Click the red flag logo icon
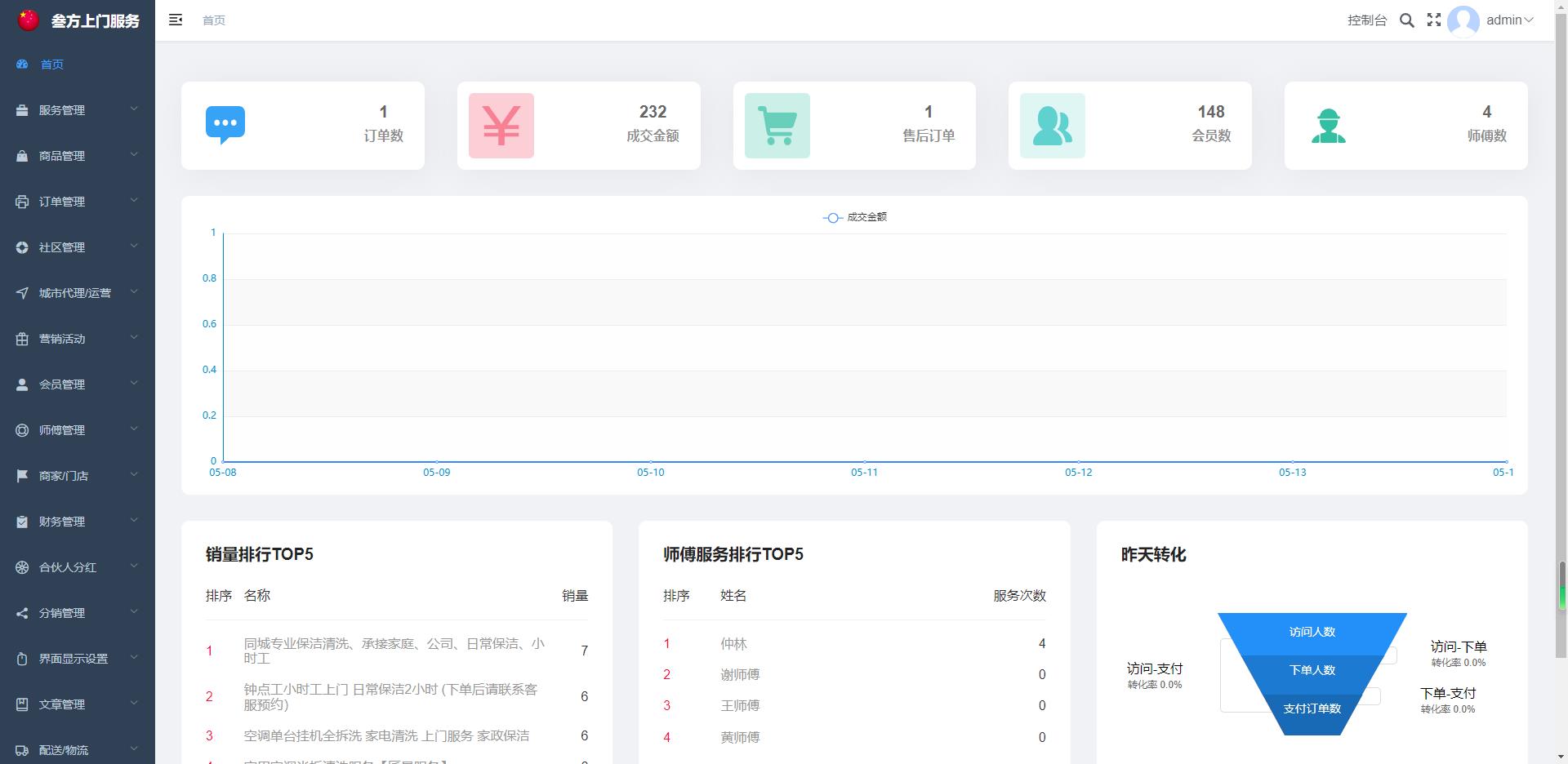This screenshot has height=764, width=1568. (29, 20)
